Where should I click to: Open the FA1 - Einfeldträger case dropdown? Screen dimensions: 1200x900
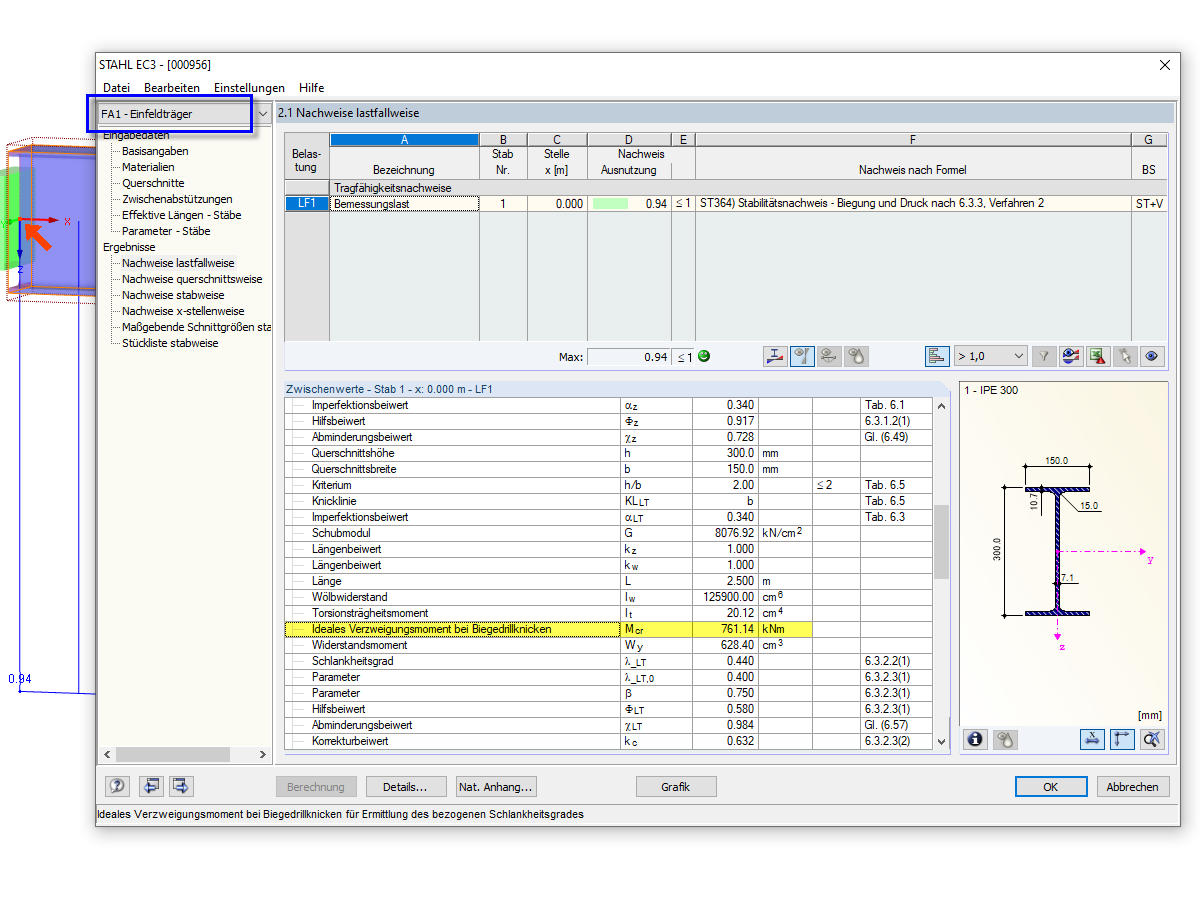click(x=262, y=114)
